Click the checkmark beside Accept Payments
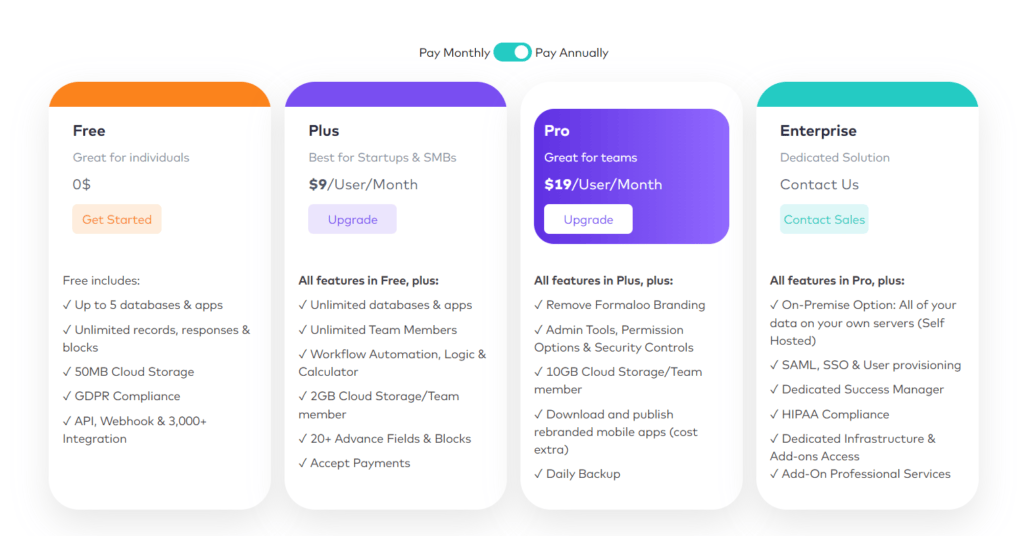The image size is (1024, 536). coord(303,463)
